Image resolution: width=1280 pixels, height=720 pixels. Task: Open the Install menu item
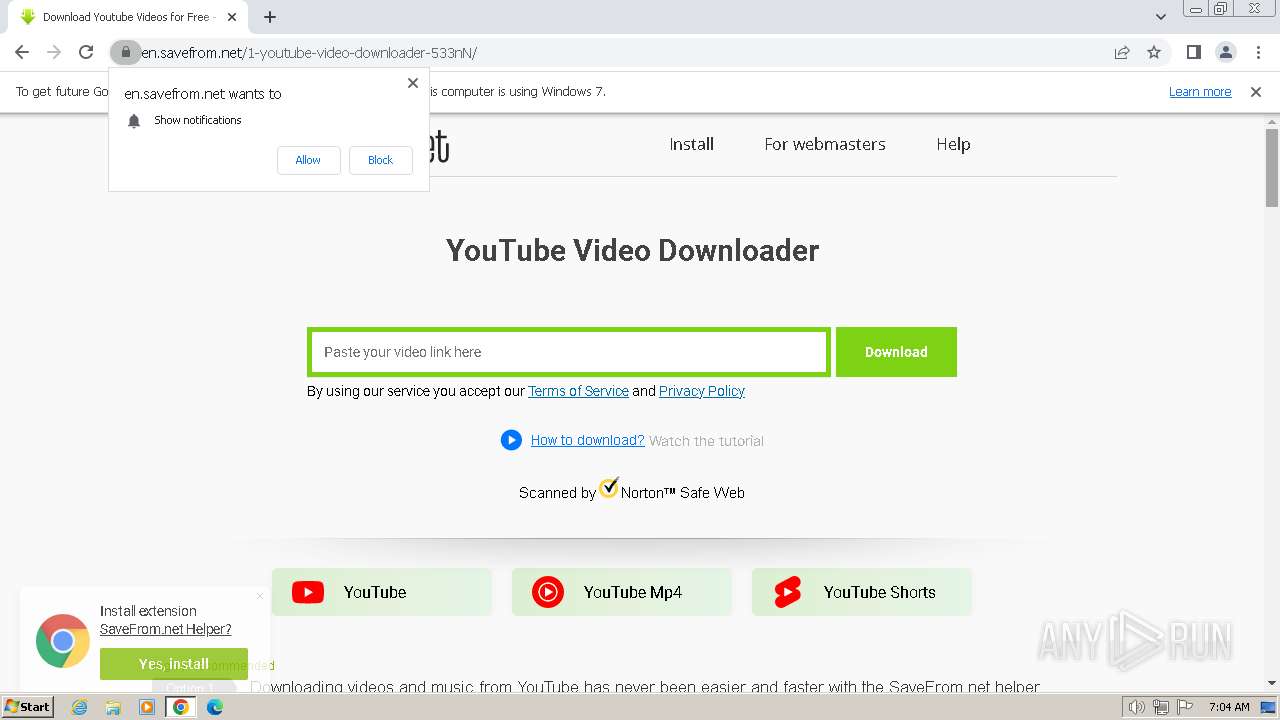pyautogui.click(x=691, y=144)
